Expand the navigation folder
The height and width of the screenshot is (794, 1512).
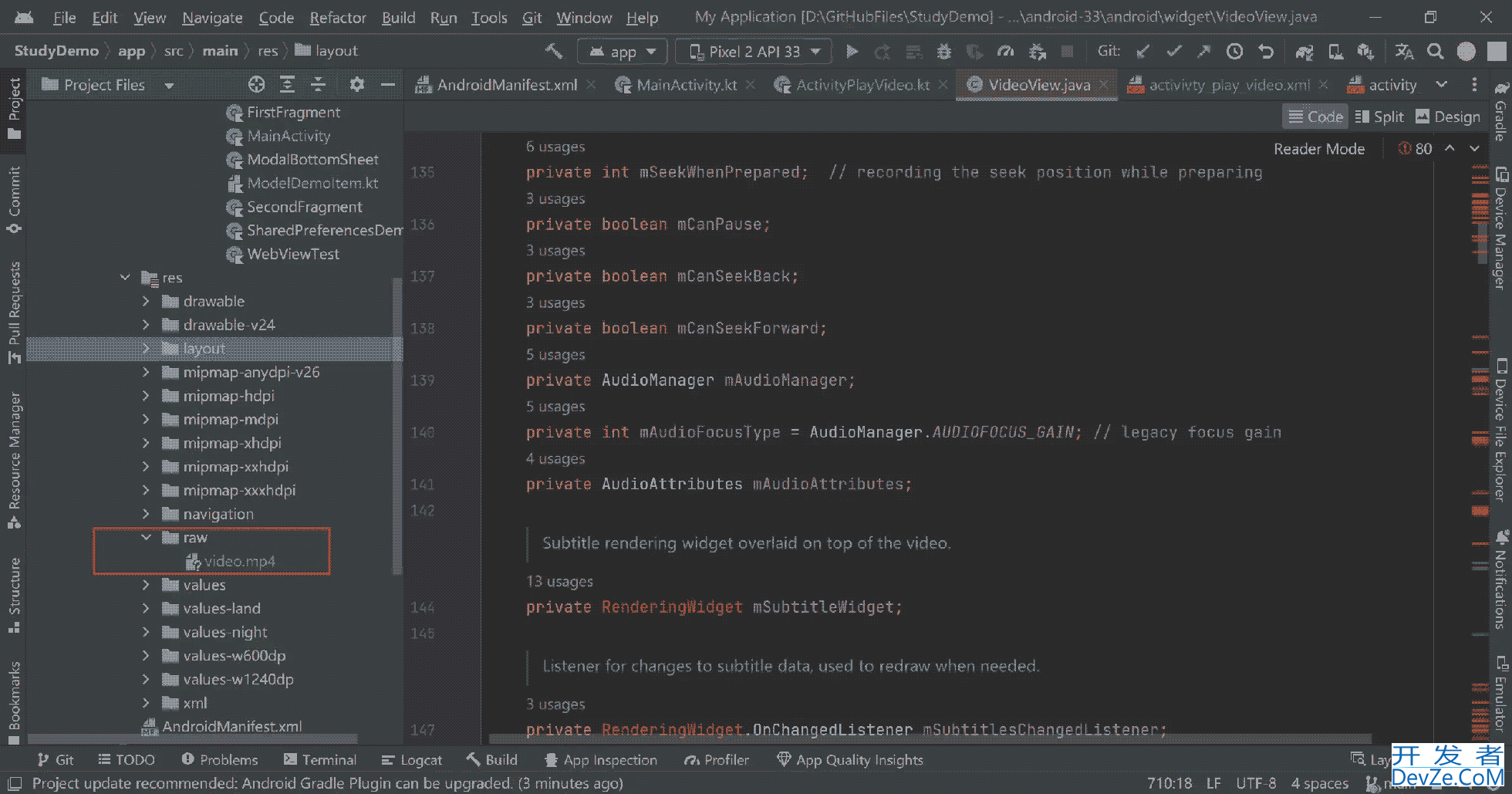click(146, 514)
